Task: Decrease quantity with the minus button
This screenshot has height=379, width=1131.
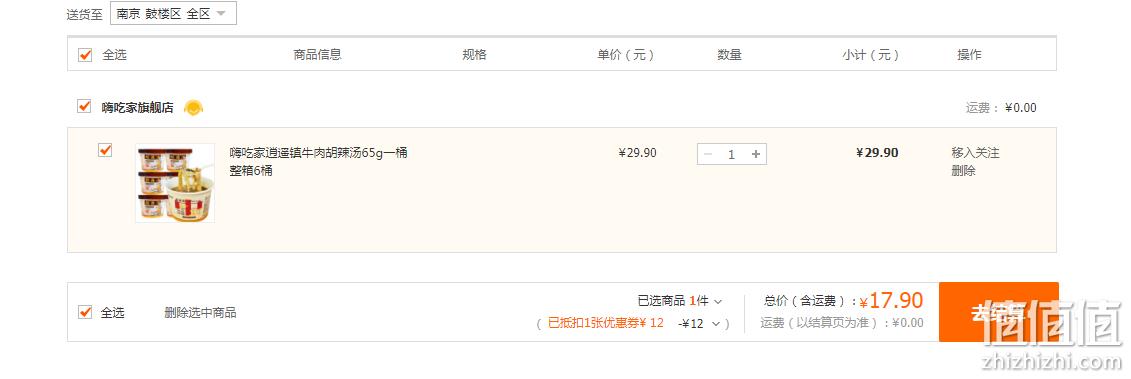Action: point(708,154)
